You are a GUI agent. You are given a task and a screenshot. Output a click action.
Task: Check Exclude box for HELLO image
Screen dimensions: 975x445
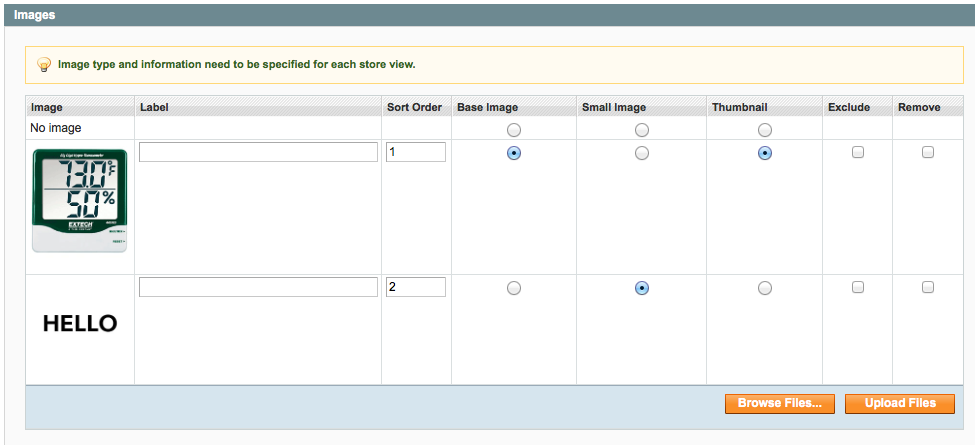[x=857, y=287]
